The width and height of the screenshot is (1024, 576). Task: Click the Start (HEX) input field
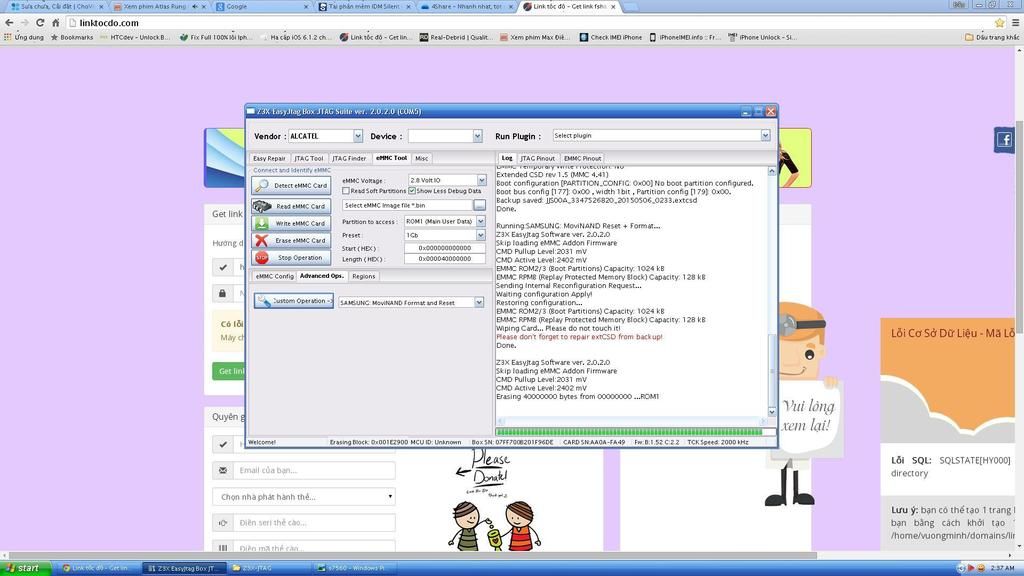coord(445,248)
